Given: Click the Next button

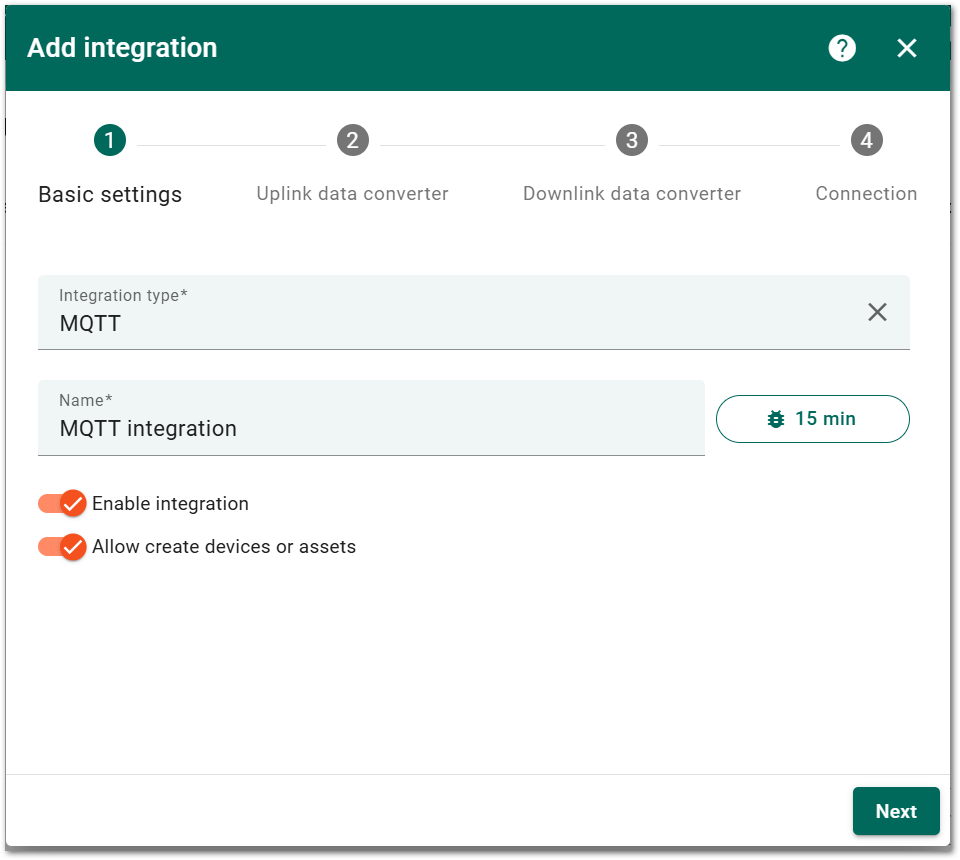Looking at the screenshot, I should tap(896, 811).
